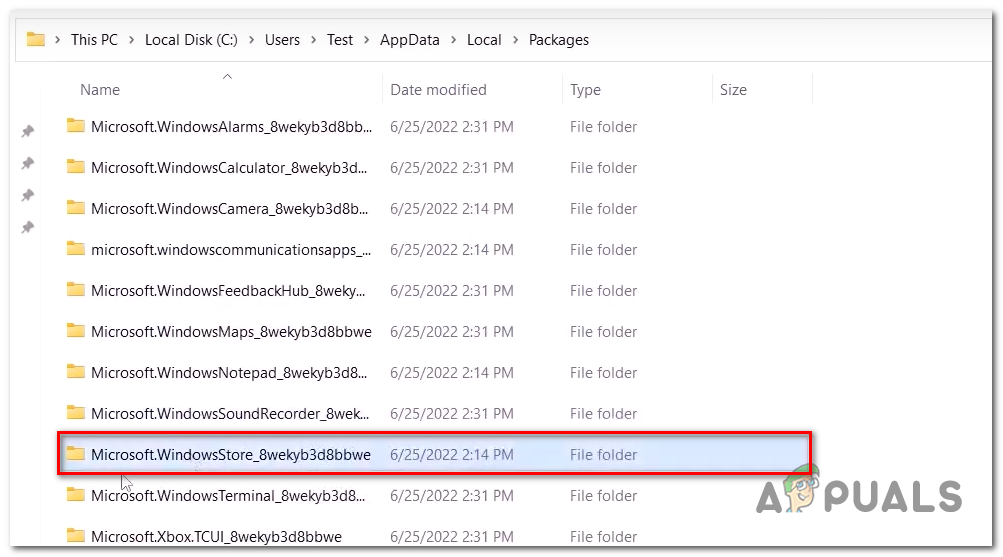Expand chevron after This PC

pos(132,40)
